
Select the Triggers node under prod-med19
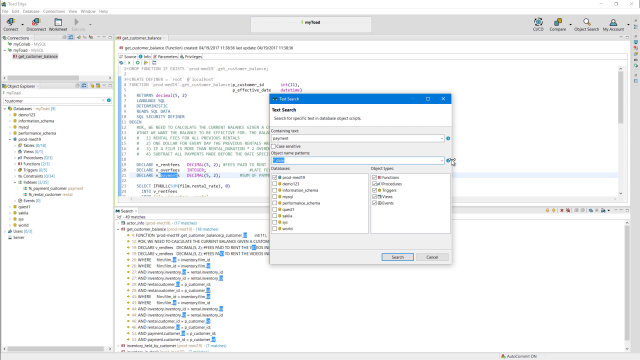pos(32,170)
